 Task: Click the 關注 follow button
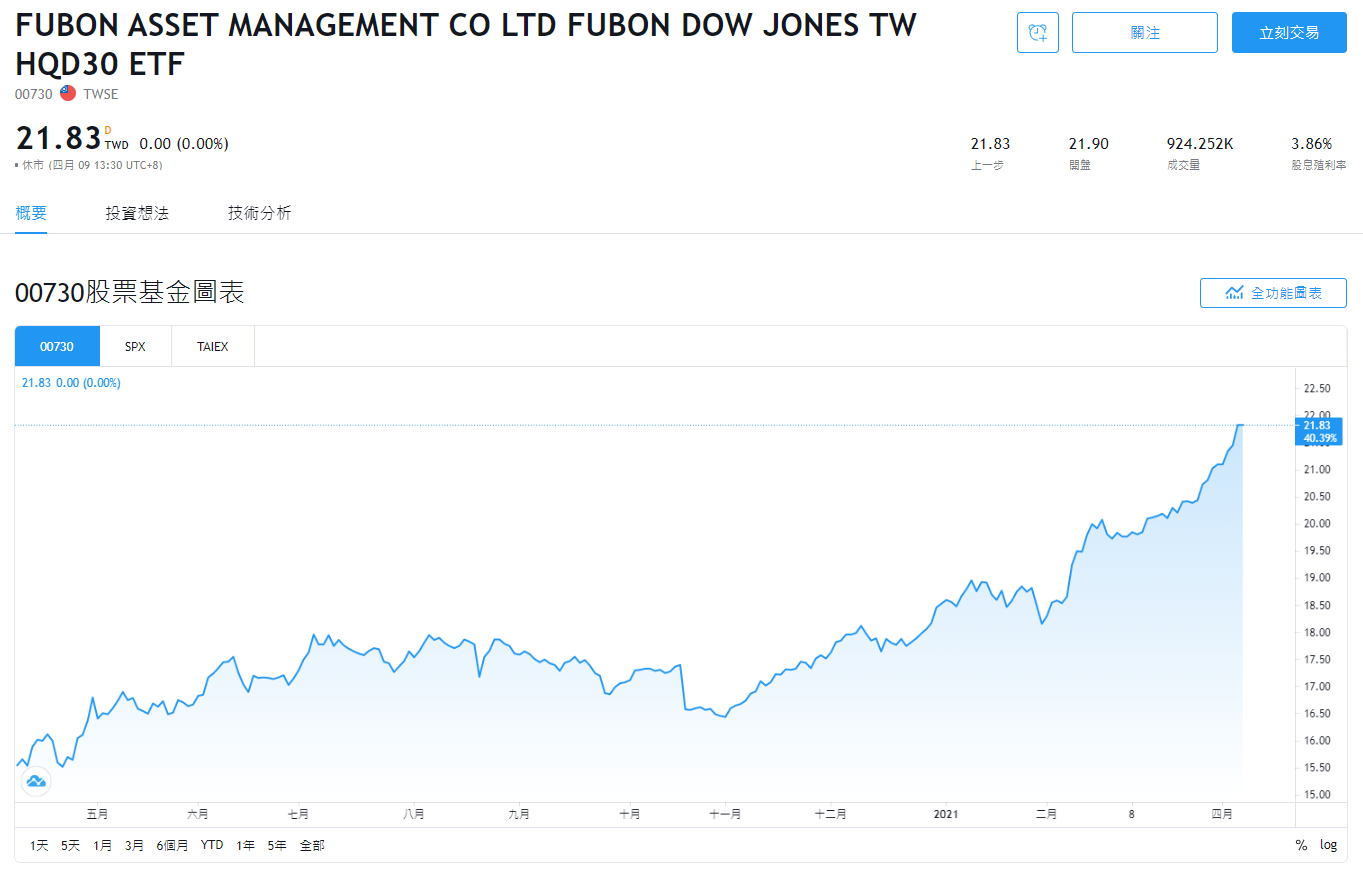tap(1145, 33)
